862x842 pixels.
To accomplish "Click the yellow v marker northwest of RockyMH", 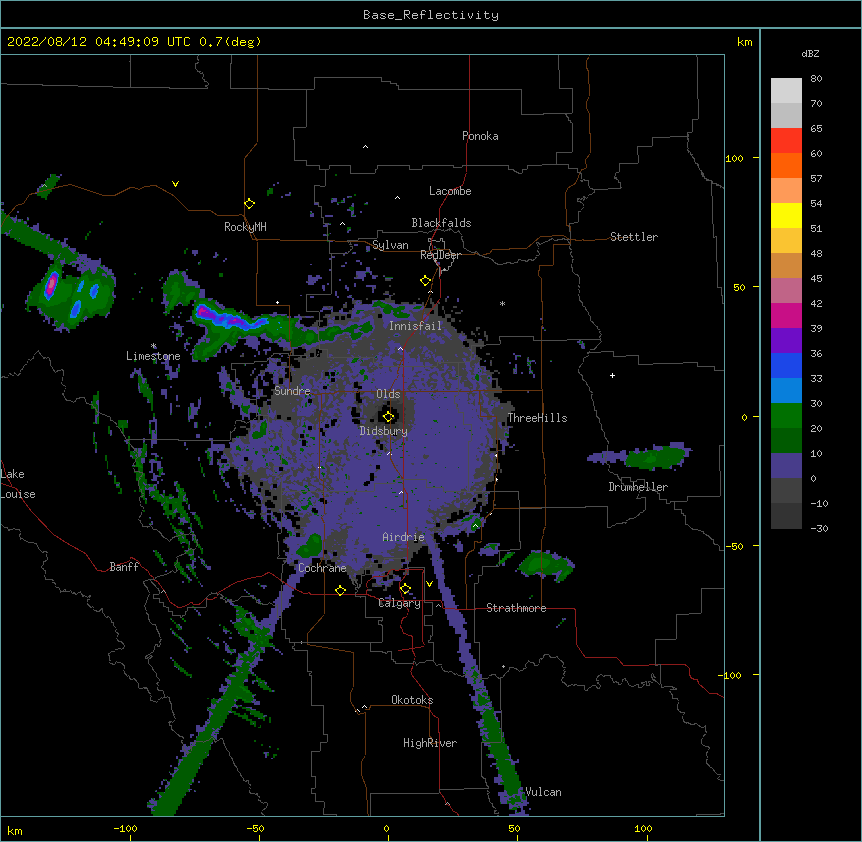I will (x=175, y=184).
